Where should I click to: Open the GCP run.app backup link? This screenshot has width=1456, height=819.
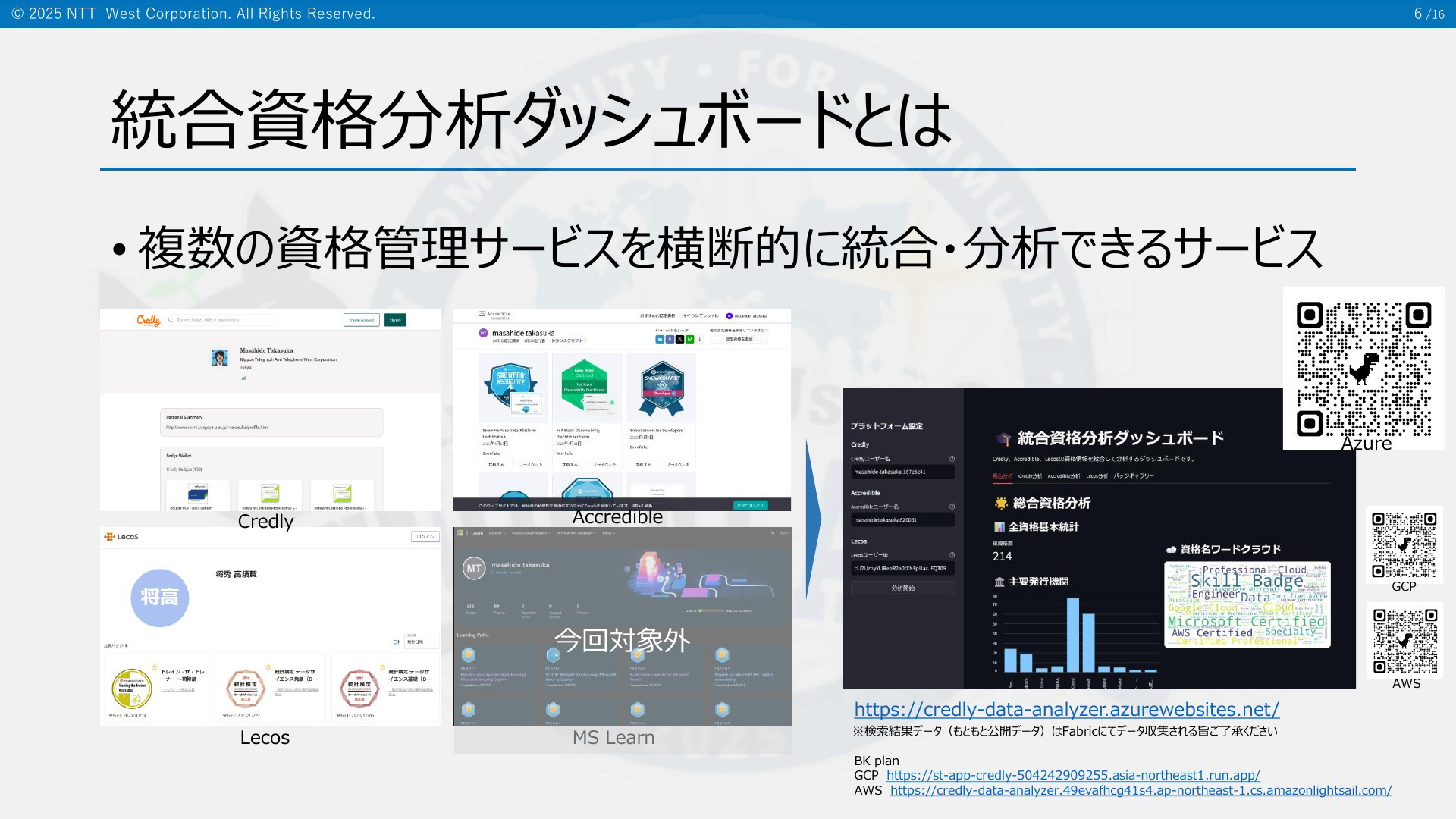(1073, 775)
